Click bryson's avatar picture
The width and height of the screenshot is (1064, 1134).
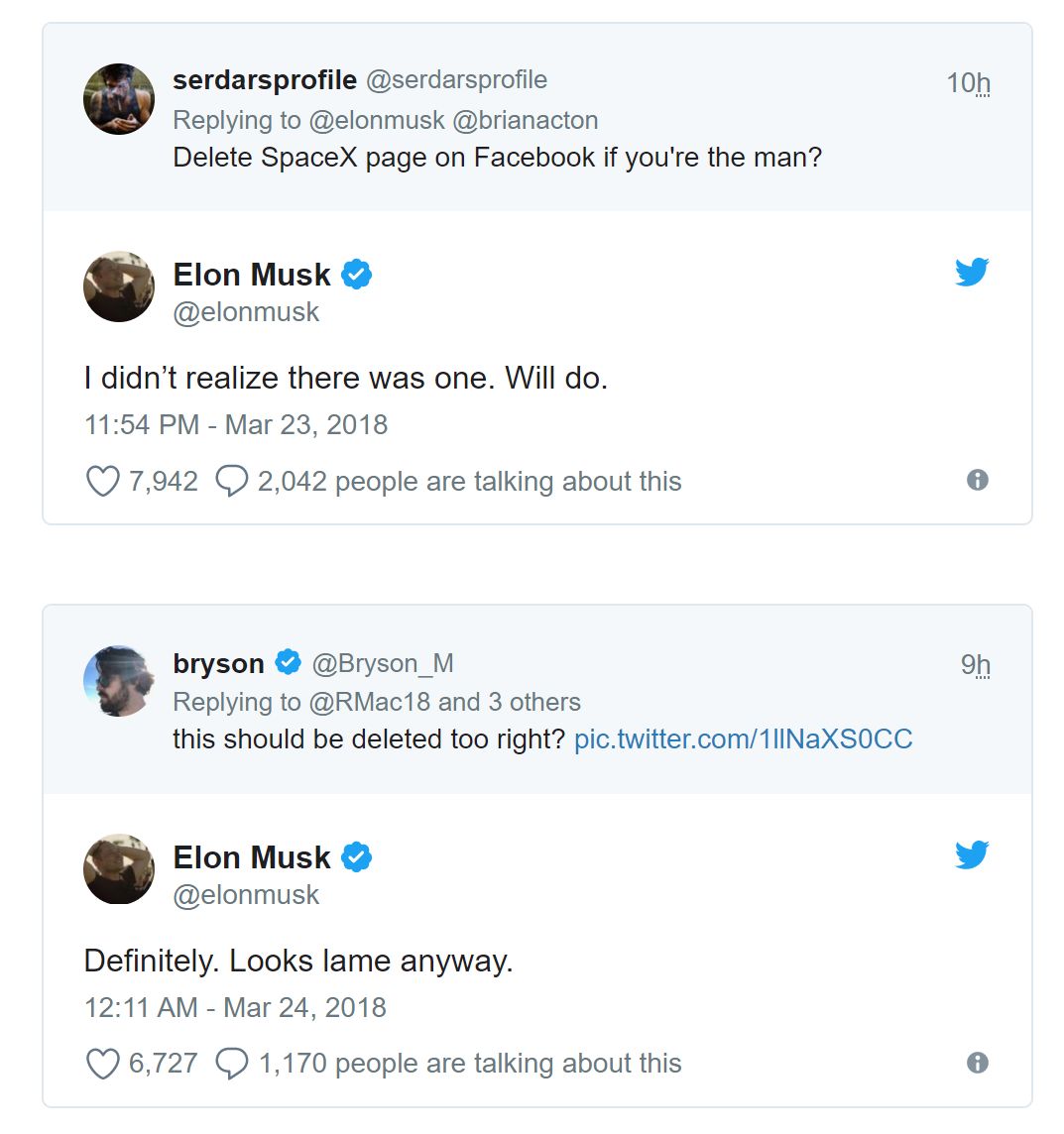click(119, 681)
